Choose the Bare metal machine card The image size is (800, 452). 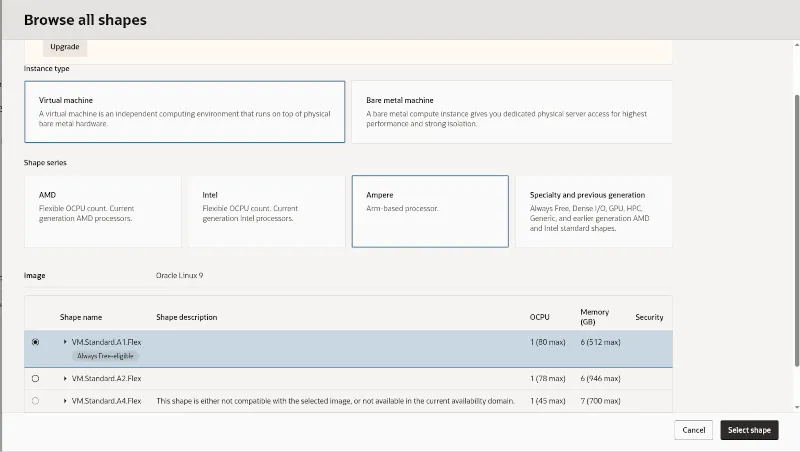(x=512, y=112)
